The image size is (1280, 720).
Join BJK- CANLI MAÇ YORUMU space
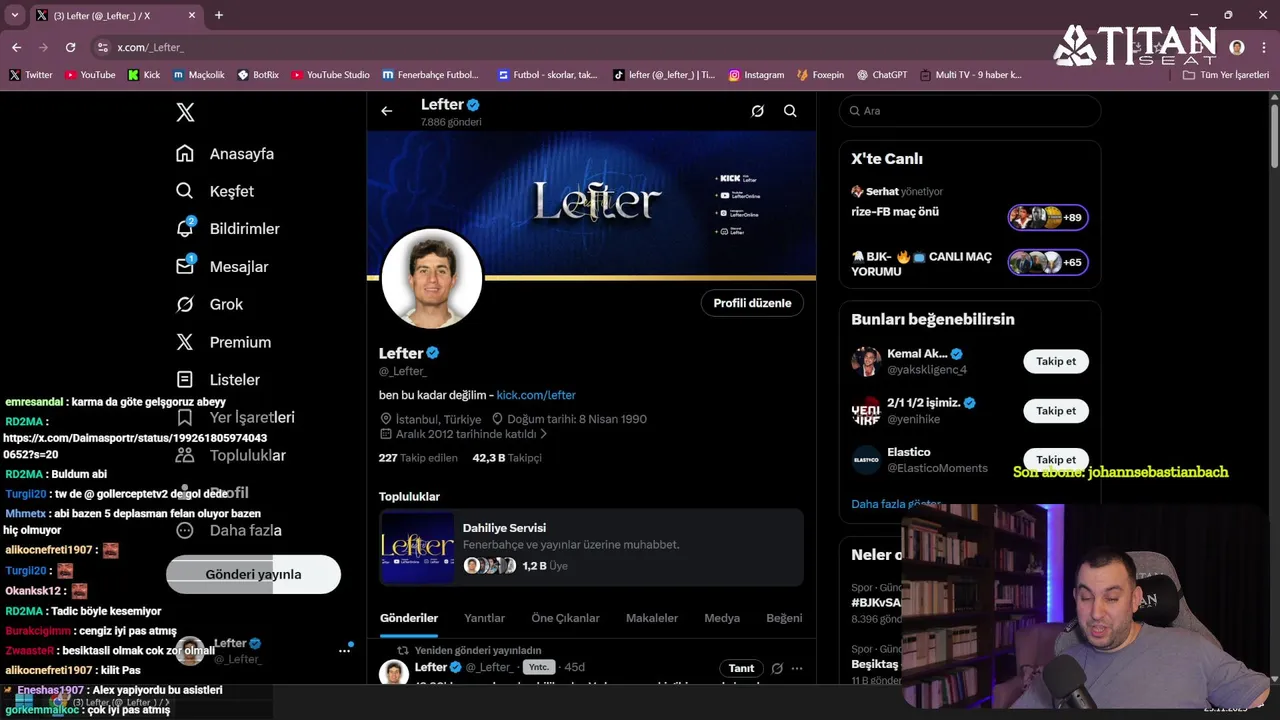[1048, 262]
